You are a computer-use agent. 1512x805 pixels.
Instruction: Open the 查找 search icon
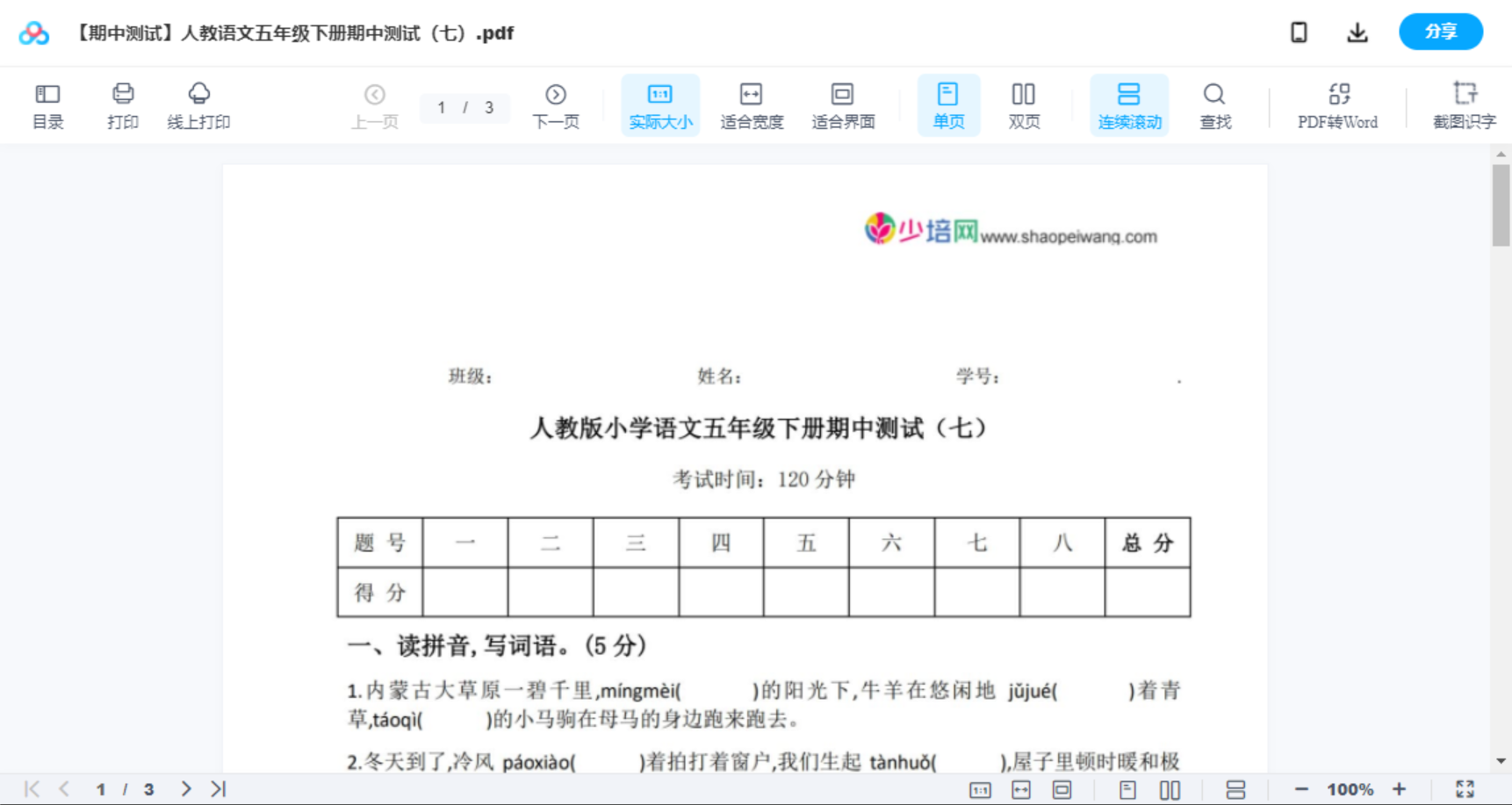(x=1214, y=104)
